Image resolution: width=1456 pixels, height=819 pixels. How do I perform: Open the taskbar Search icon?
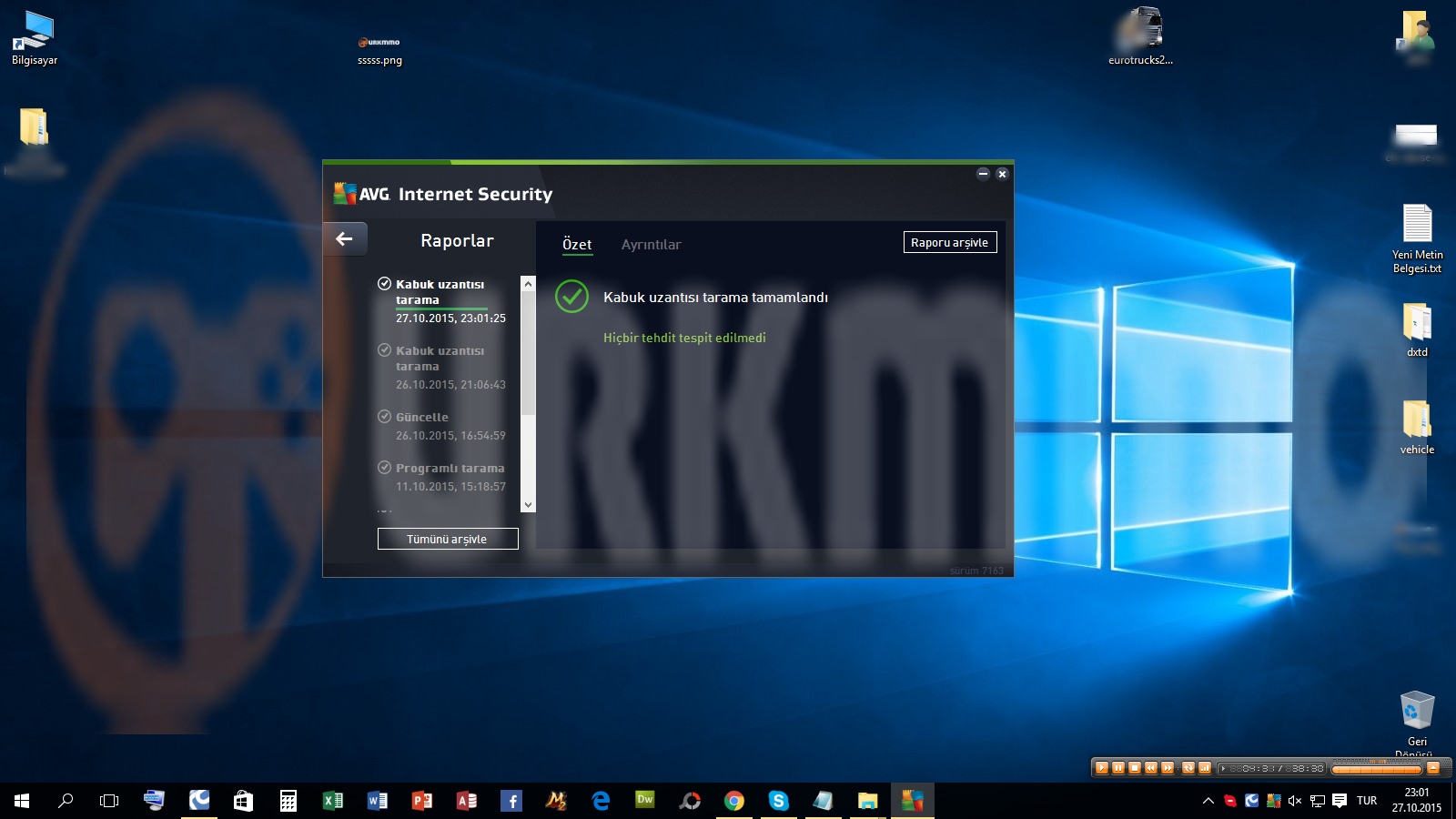(x=66, y=801)
